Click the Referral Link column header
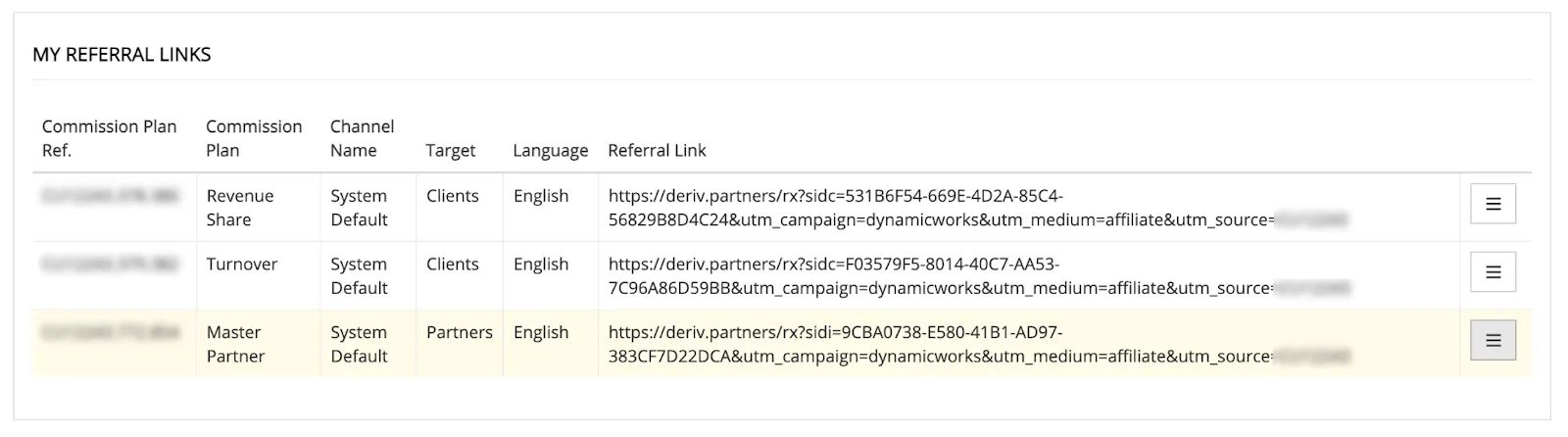 pyautogui.click(x=657, y=150)
